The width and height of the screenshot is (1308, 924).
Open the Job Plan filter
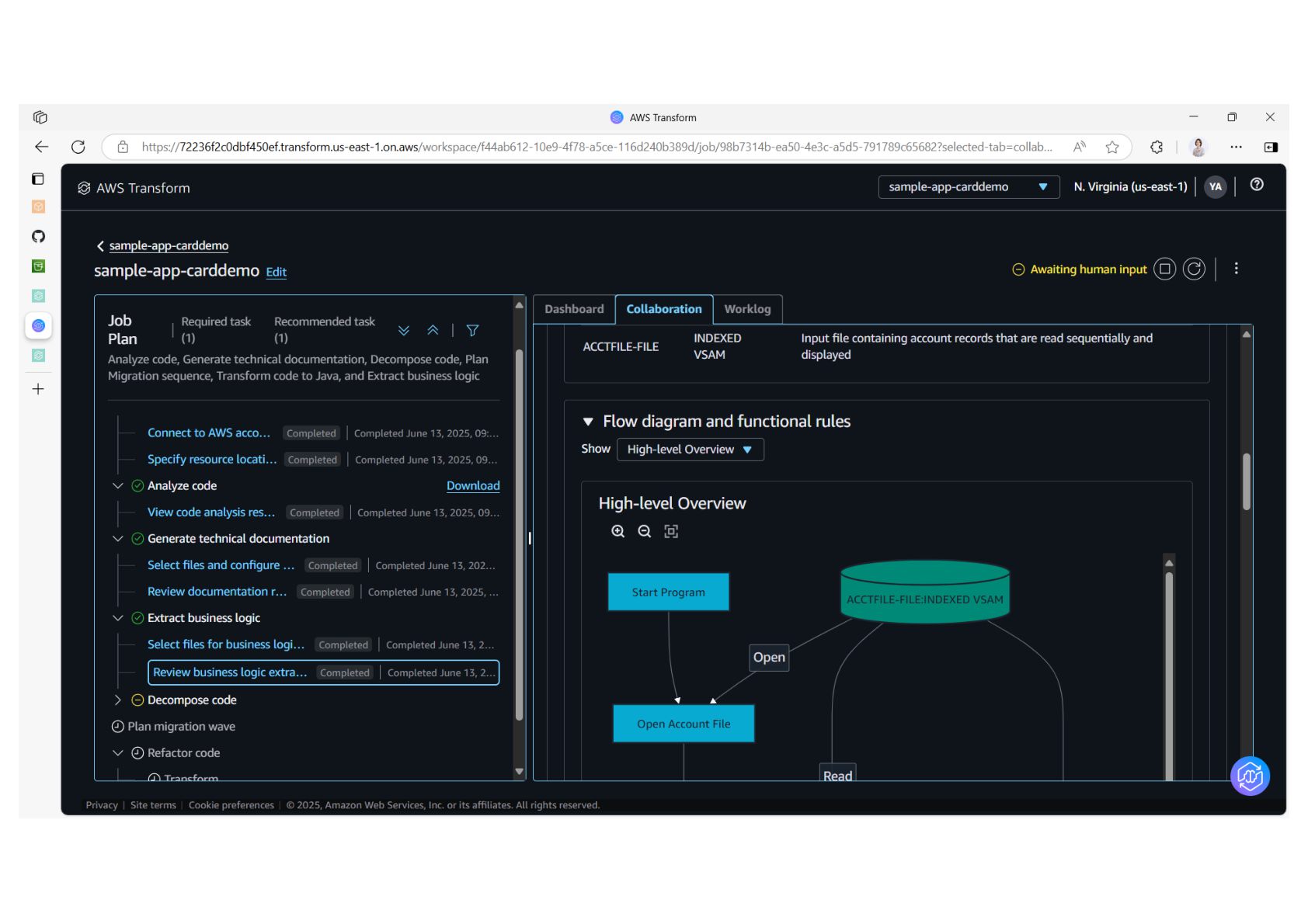pos(472,330)
